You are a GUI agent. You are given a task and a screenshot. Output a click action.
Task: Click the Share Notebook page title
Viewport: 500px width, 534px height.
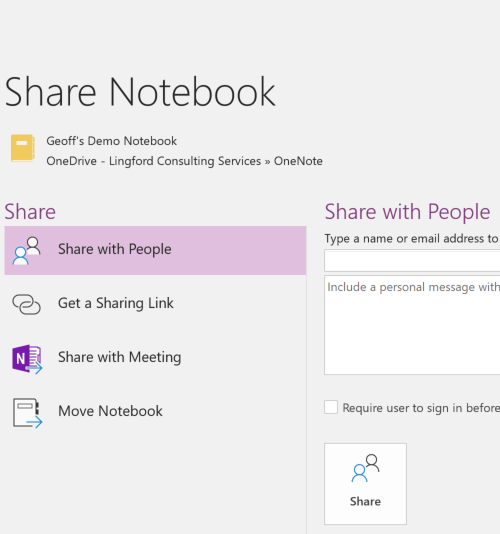coord(140,92)
